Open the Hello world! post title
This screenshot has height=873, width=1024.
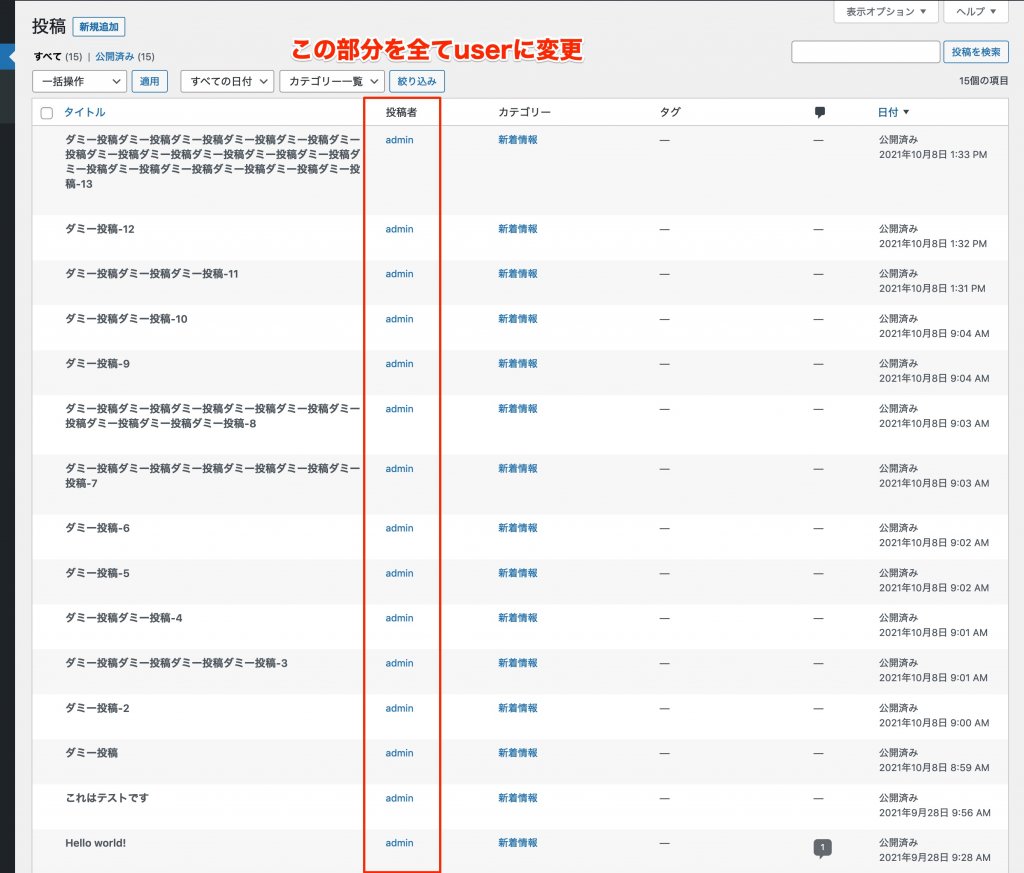pyautogui.click(x=96, y=843)
